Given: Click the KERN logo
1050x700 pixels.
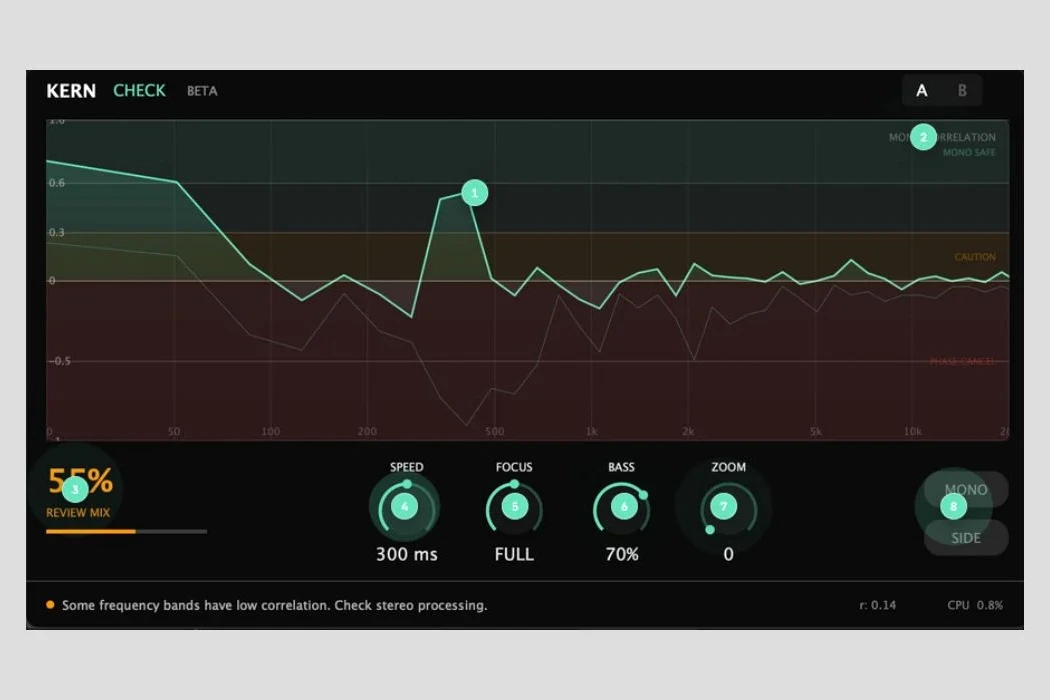Looking at the screenshot, I should click(x=71, y=91).
